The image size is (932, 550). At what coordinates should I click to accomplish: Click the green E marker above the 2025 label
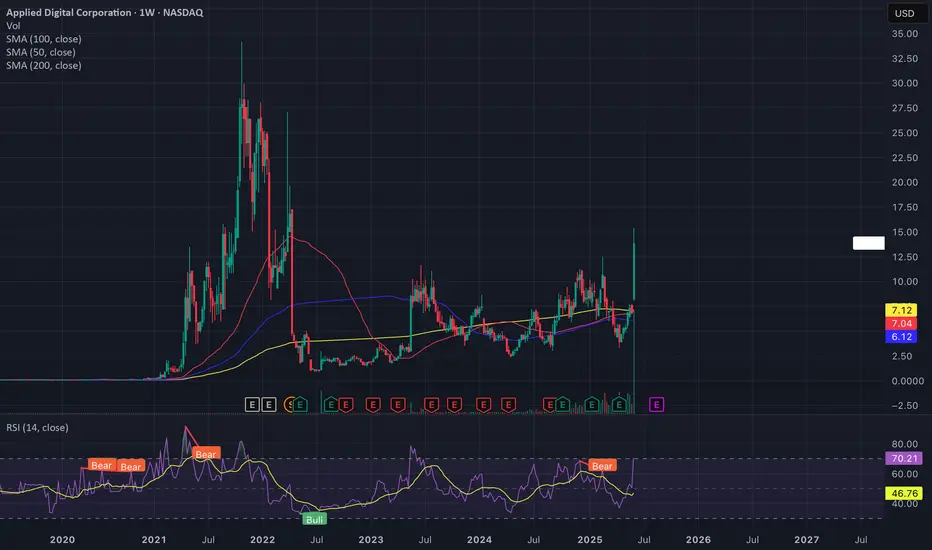pyautogui.click(x=591, y=405)
